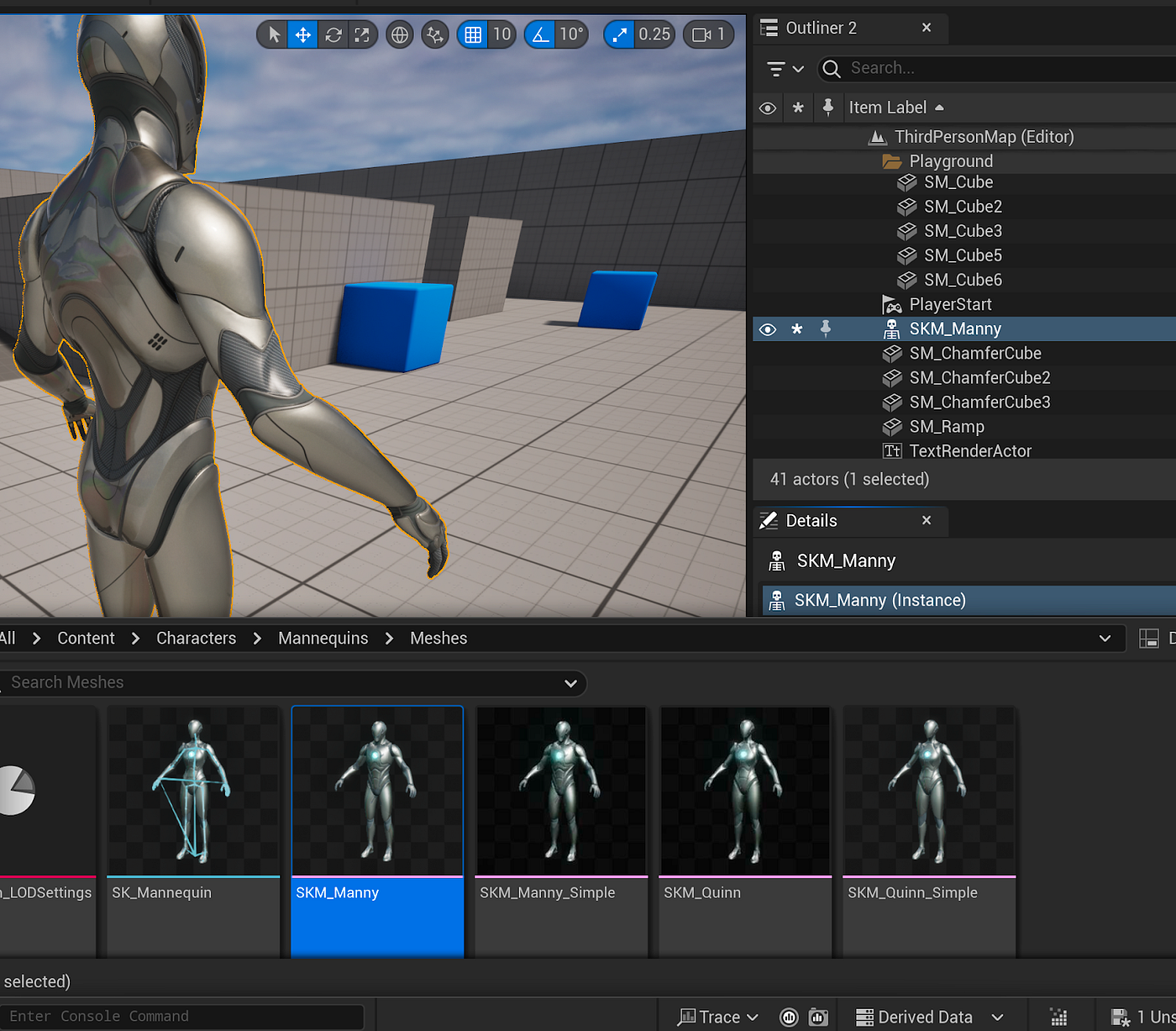Open the breadcrumb path history dropdown
Image resolution: width=1176 pixels, height=1031 pixels.
coord(1105,639)
